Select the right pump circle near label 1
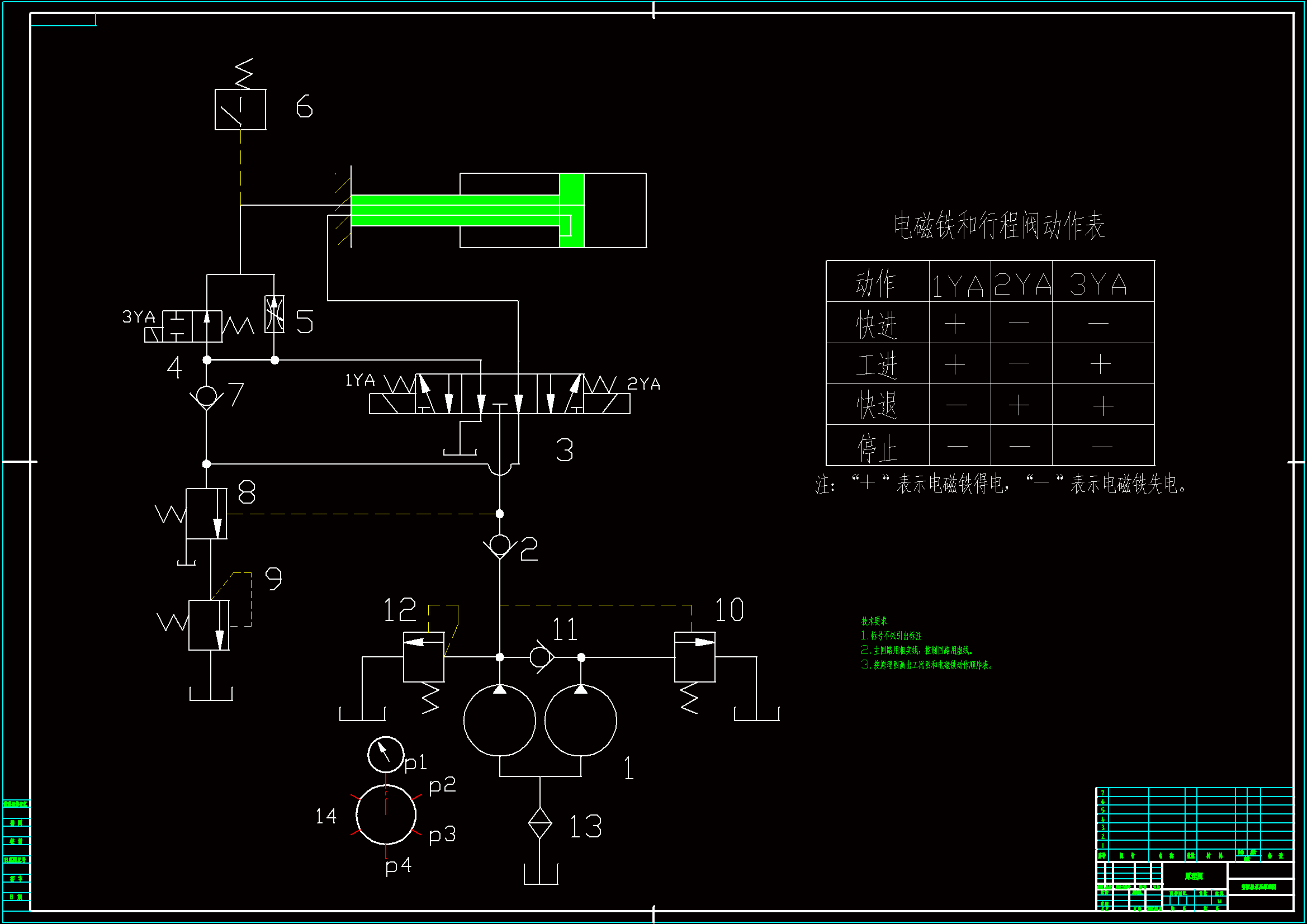The image size is (1307, 924). pyautogui.click(x=580, y=720)
